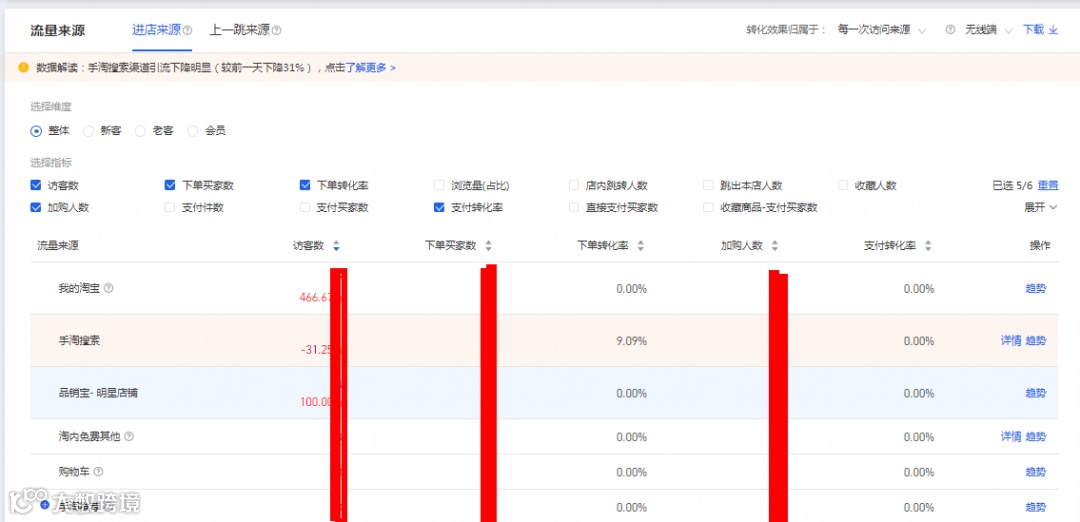Click the orange notice icon before 数据解读
The image size is (1080, 522).
click(x=23, y=67)
